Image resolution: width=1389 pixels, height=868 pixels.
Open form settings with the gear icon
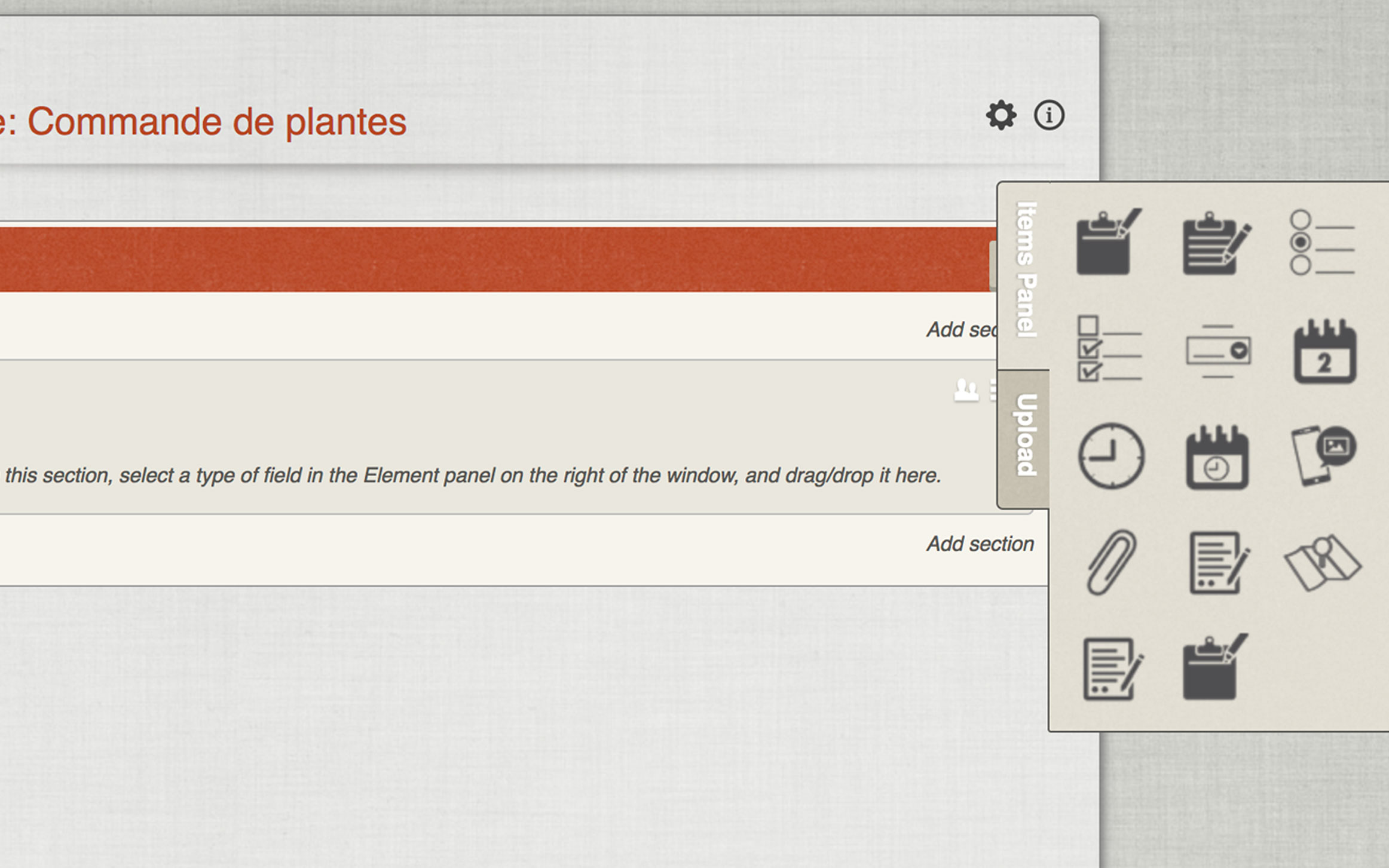coord(1001,115)
